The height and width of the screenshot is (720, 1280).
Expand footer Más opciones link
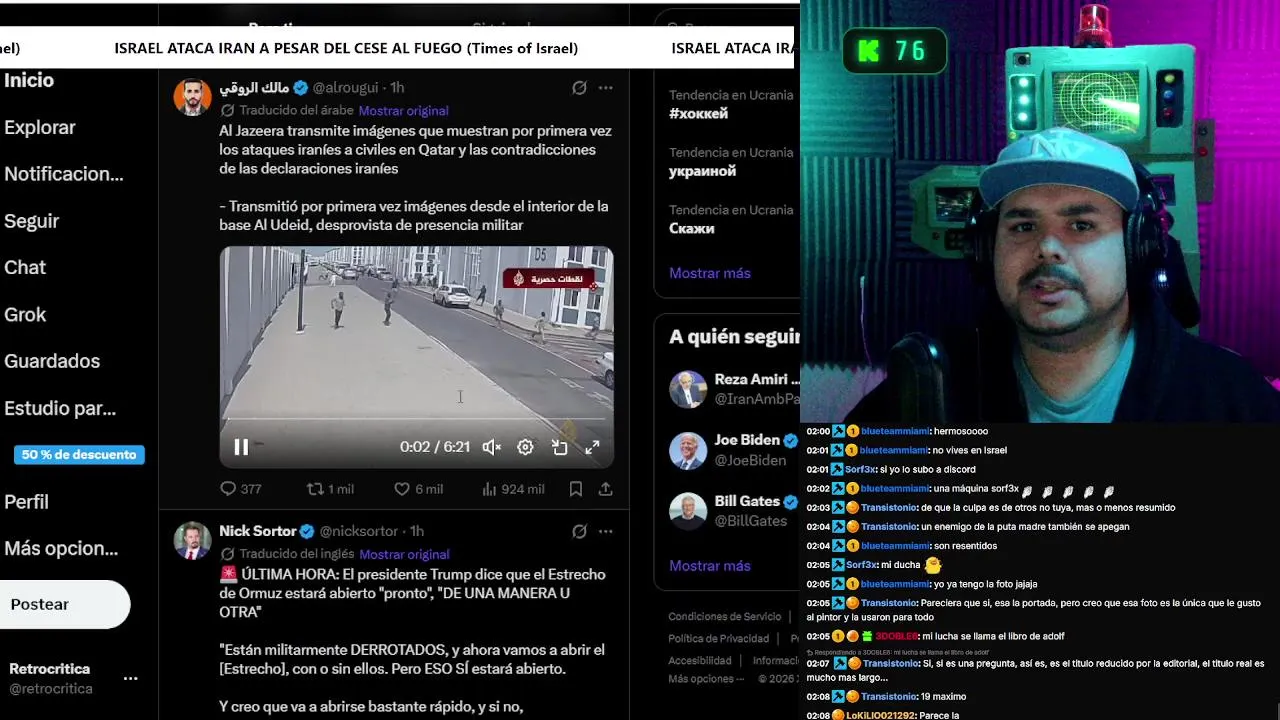pyautogui.click(x=705, y=679)
